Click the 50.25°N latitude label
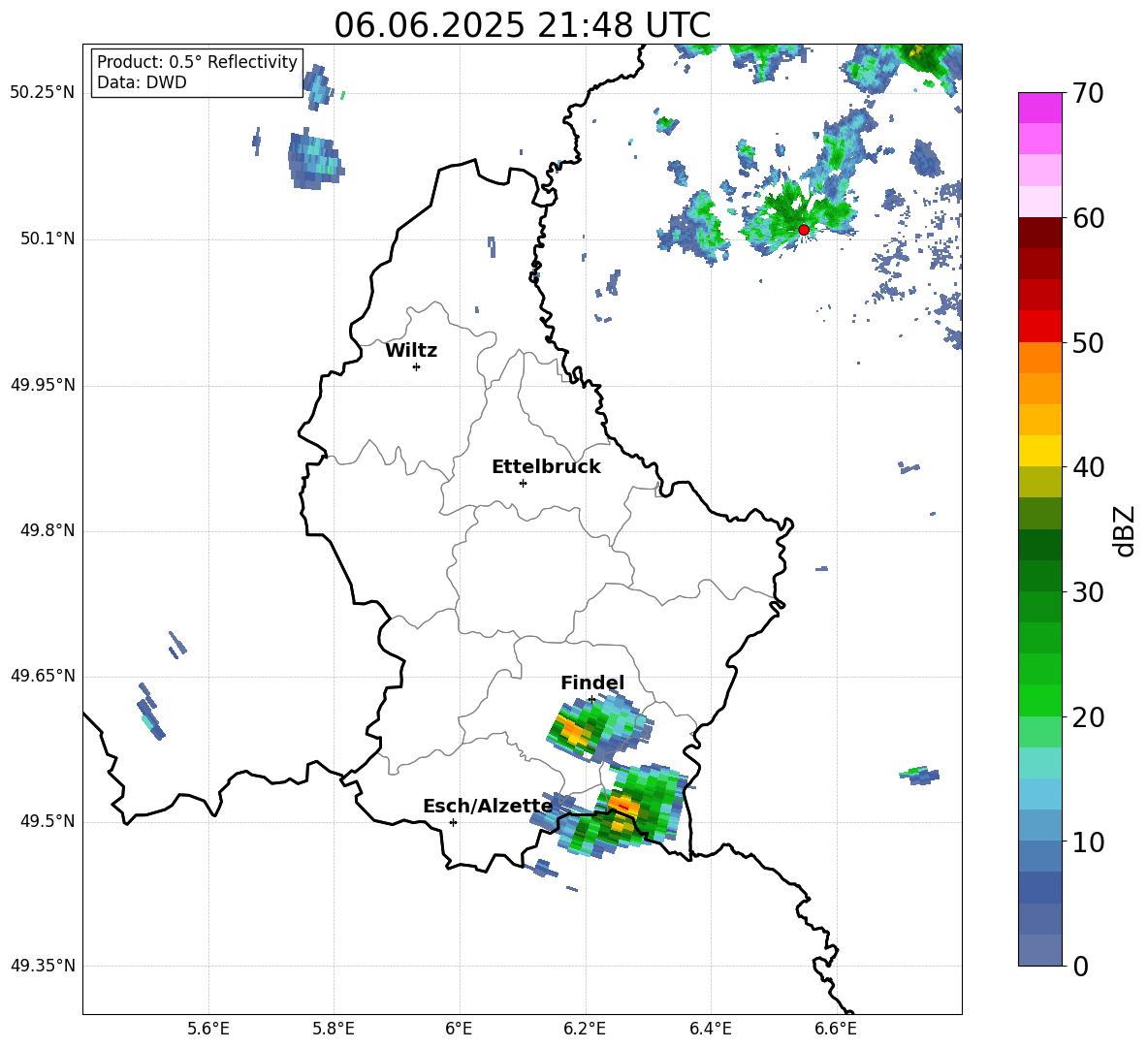 tap(43, 93)
